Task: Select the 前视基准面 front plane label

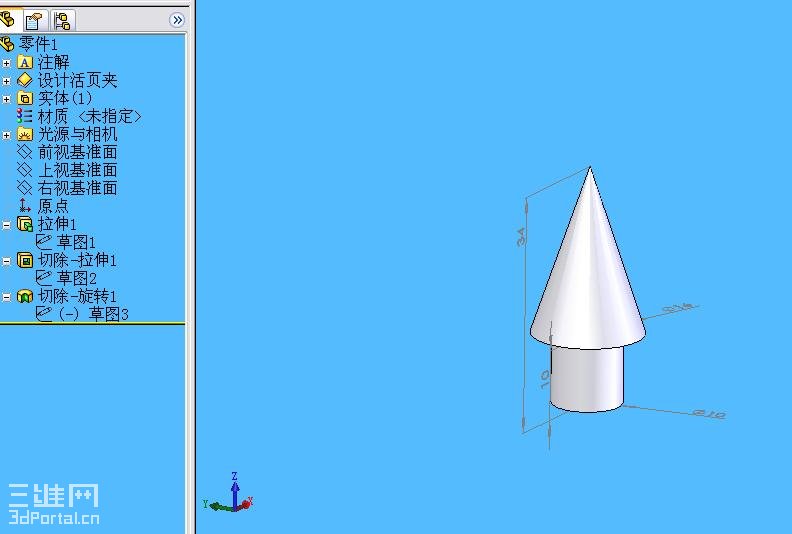Action: pos(77,152)
